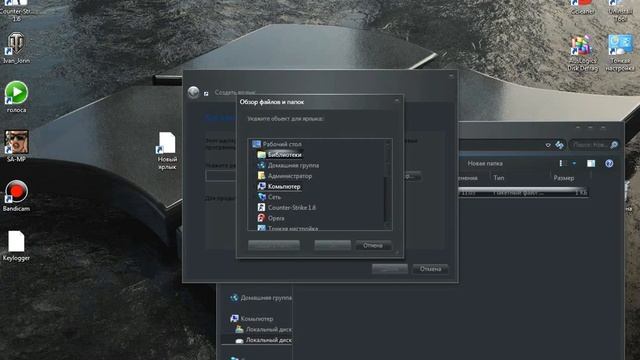Open "Компьютер" in the Explorer sidebar
The image size is (640, 360).
[252, 319]
